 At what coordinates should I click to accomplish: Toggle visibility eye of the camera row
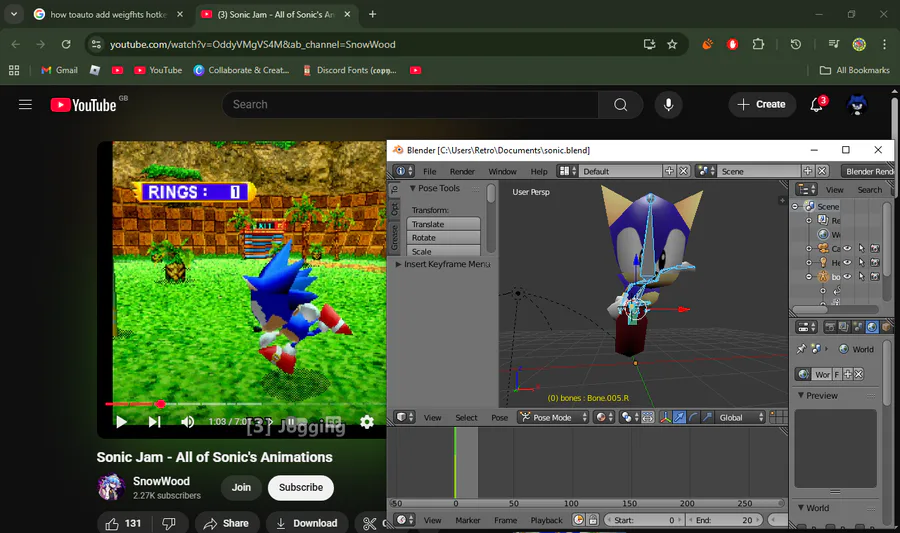click(x=847, y=248)
